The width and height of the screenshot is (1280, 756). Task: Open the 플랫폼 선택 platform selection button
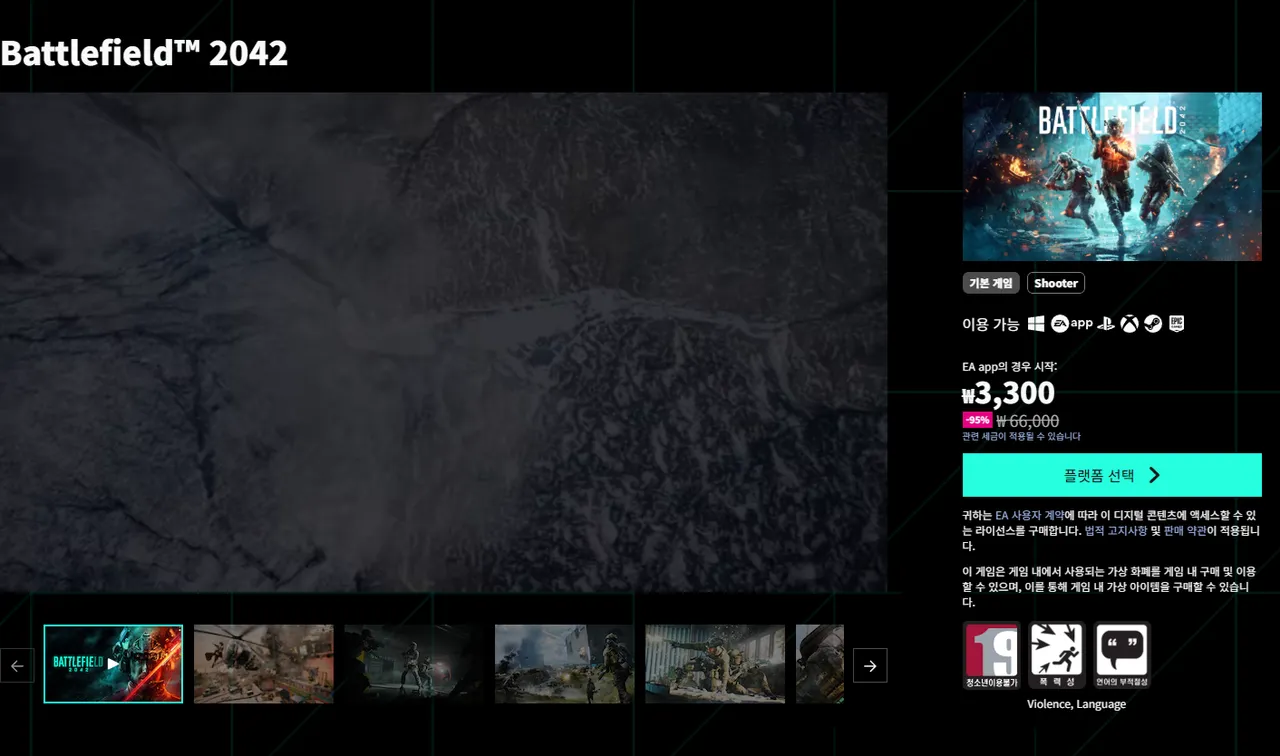(x=1112, y=475)
